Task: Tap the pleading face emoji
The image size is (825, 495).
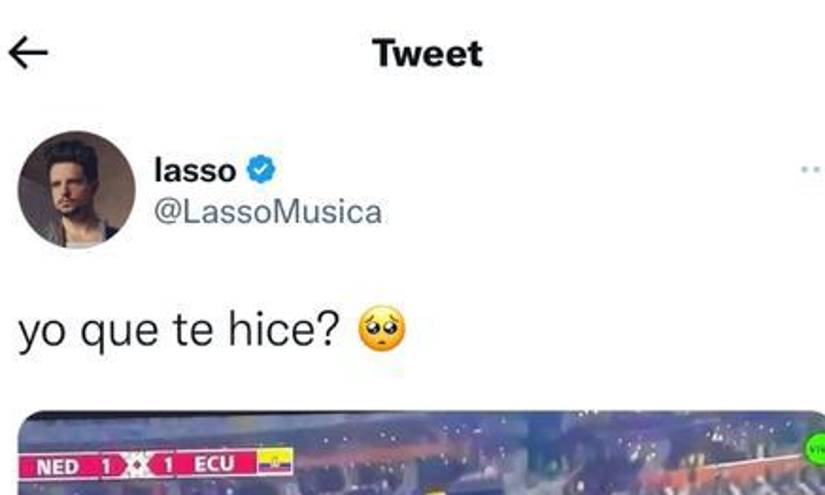Action: pyautogui.click(x=382, y=329)
